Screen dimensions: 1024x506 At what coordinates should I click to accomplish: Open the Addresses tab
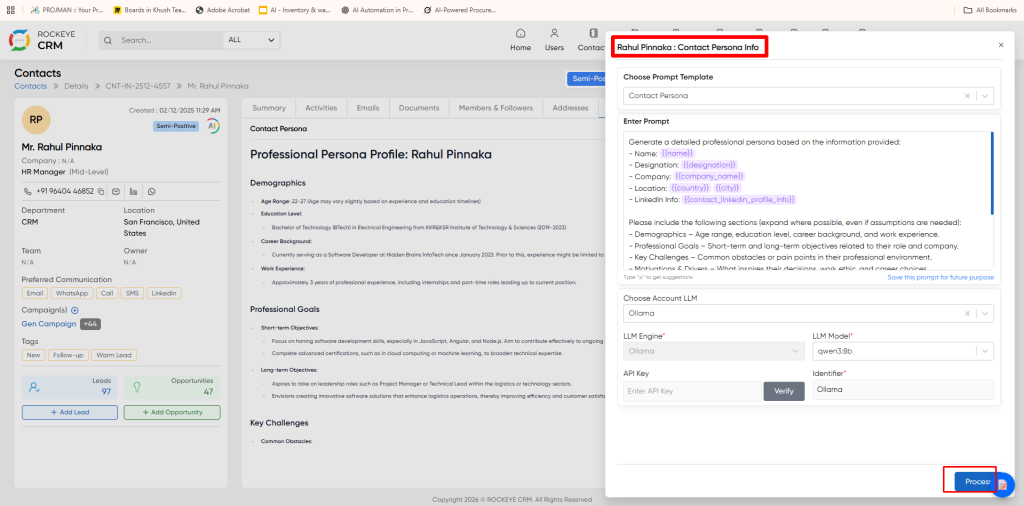click(x=570, y=108)
